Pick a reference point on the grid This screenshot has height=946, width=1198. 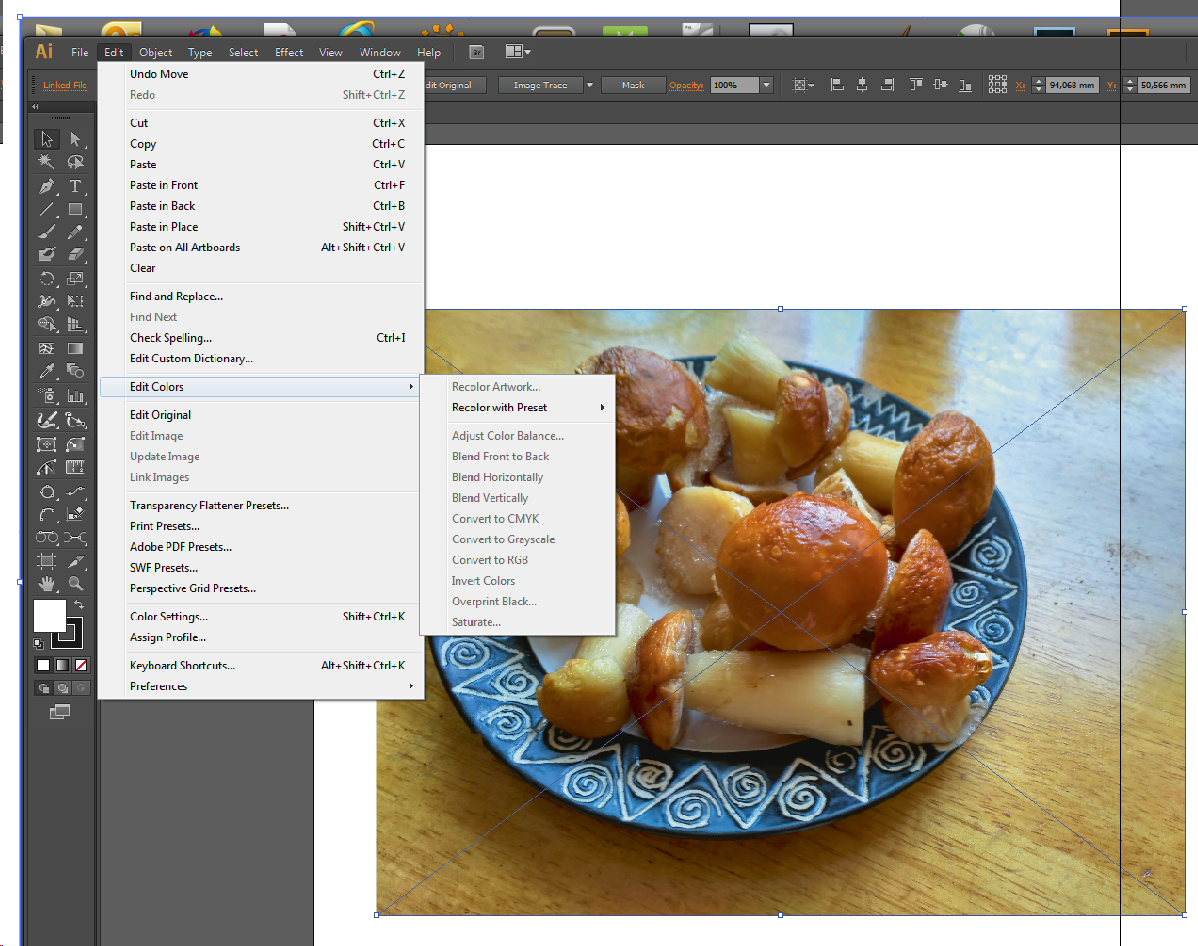click(x=997, y=85)
